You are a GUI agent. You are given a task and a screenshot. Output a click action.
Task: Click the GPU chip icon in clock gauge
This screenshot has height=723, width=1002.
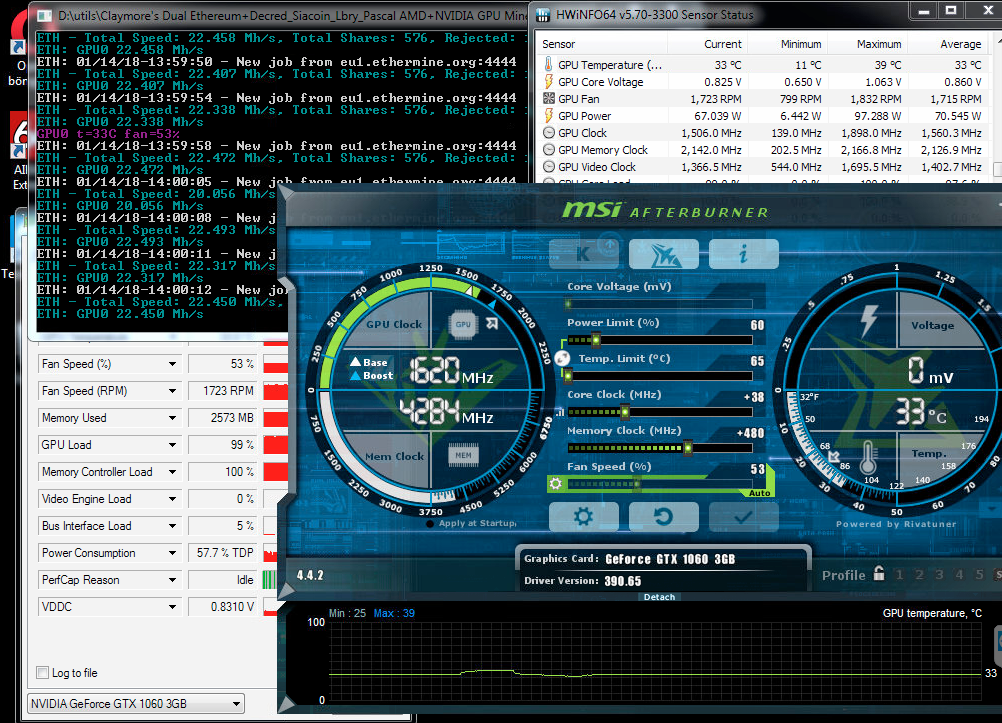tap(463, 324)
